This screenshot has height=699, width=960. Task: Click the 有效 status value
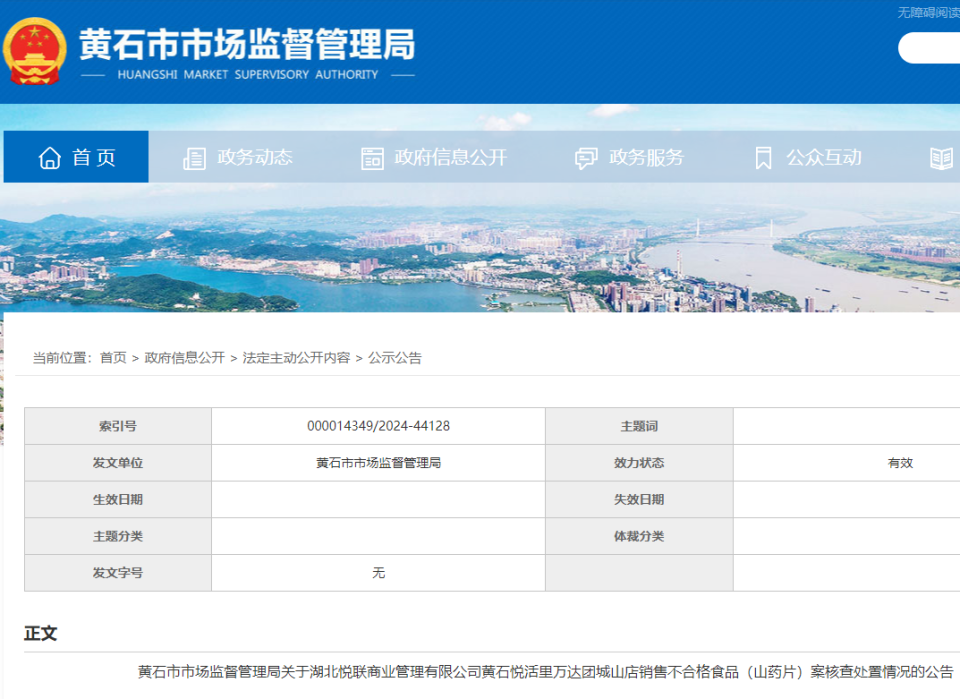[x=901, y=463]
